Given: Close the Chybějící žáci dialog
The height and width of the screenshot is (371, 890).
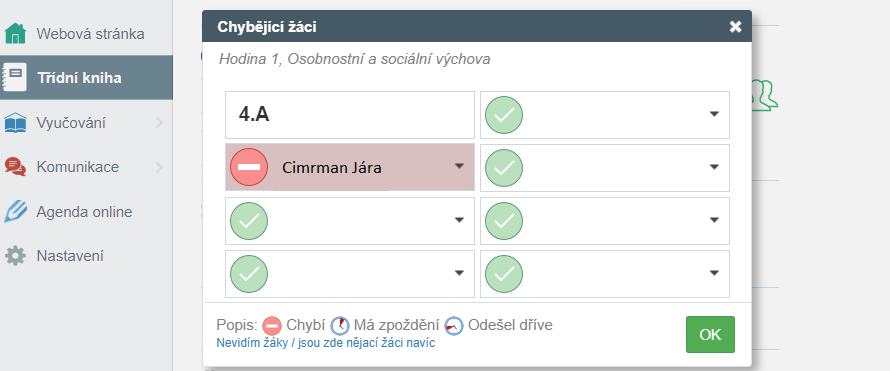Looking at the screenshot, I should (x=736, y=26).
